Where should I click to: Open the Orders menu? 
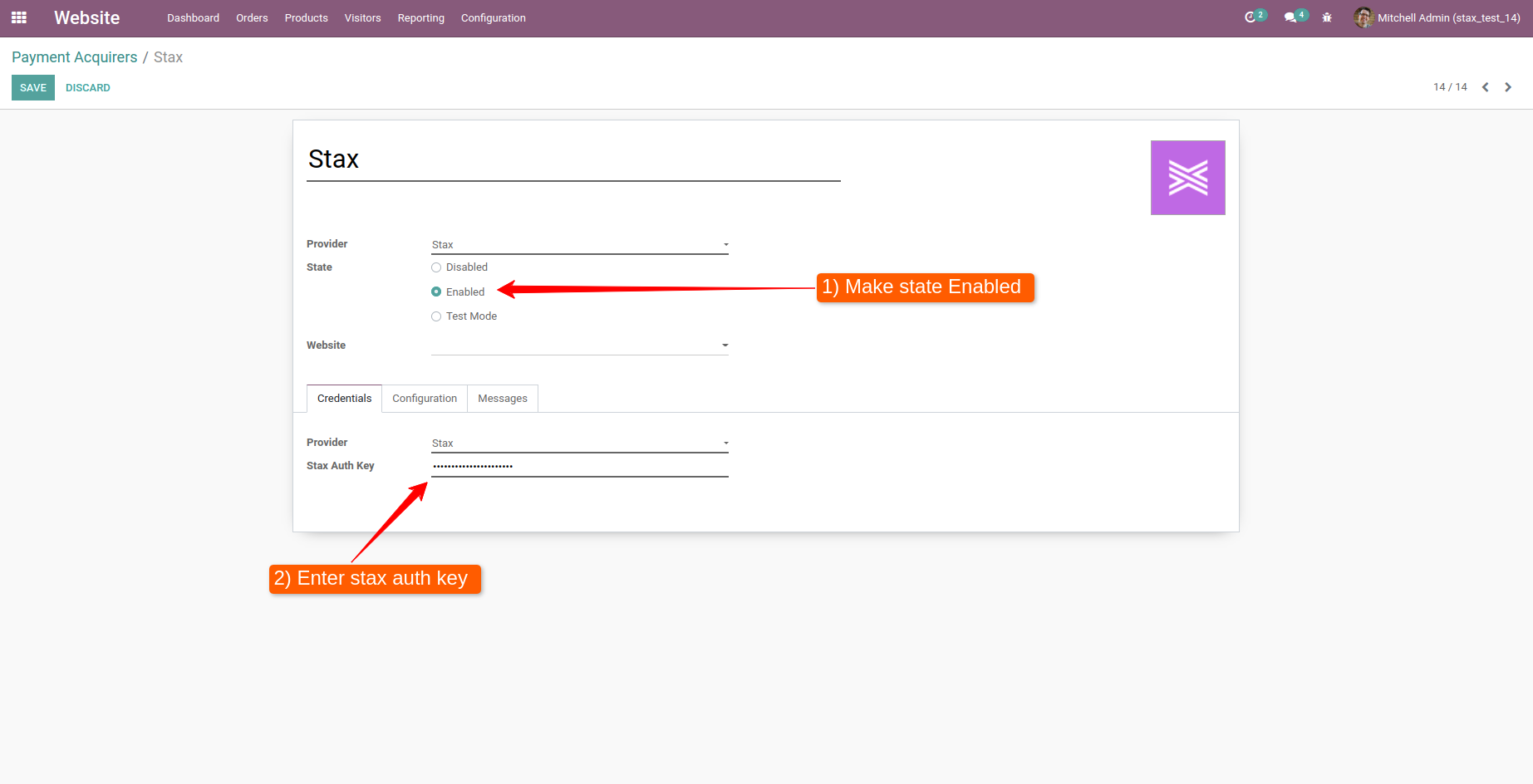252,17
